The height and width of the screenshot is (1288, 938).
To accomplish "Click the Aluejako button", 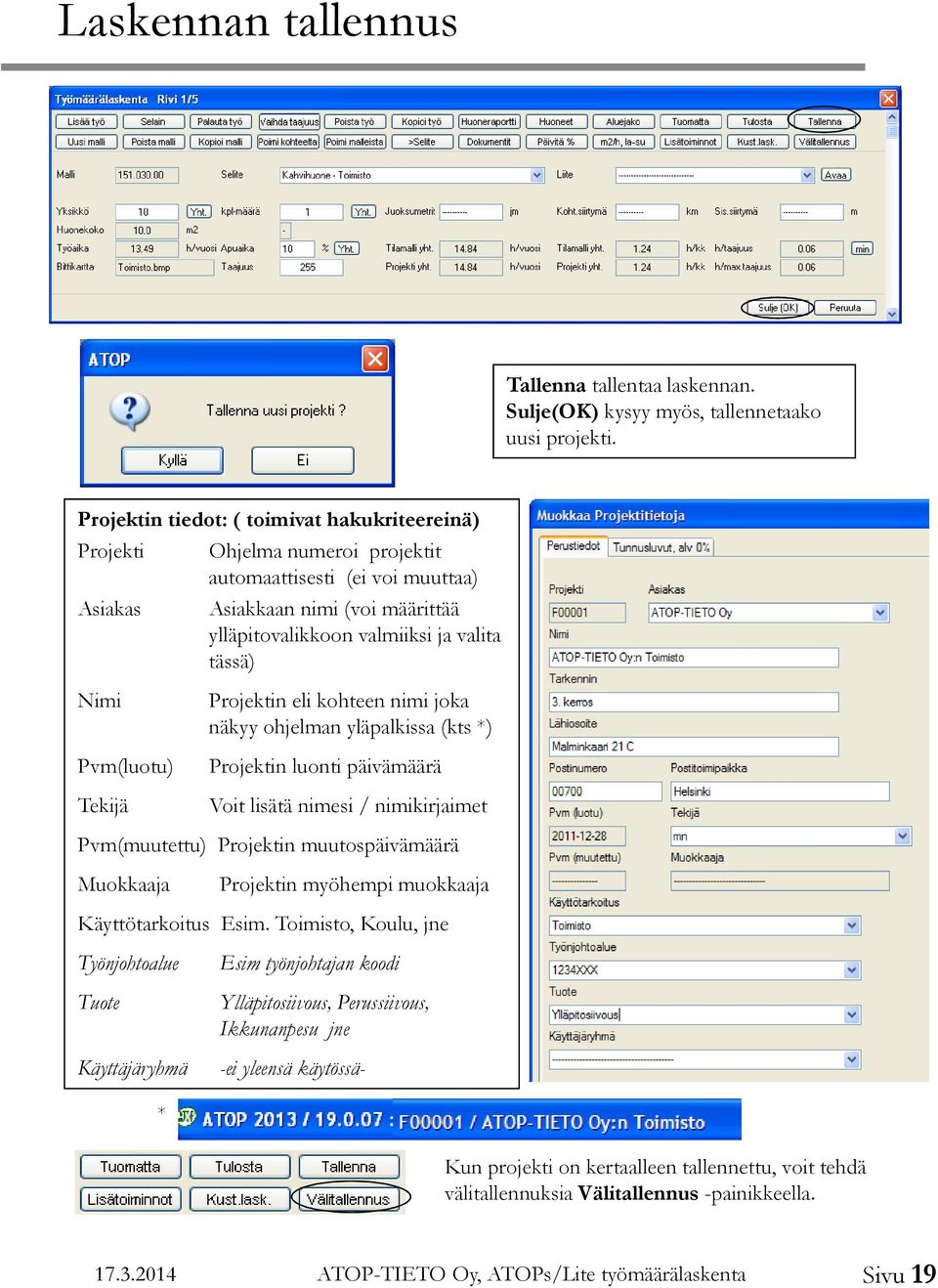I will [623, 122].
